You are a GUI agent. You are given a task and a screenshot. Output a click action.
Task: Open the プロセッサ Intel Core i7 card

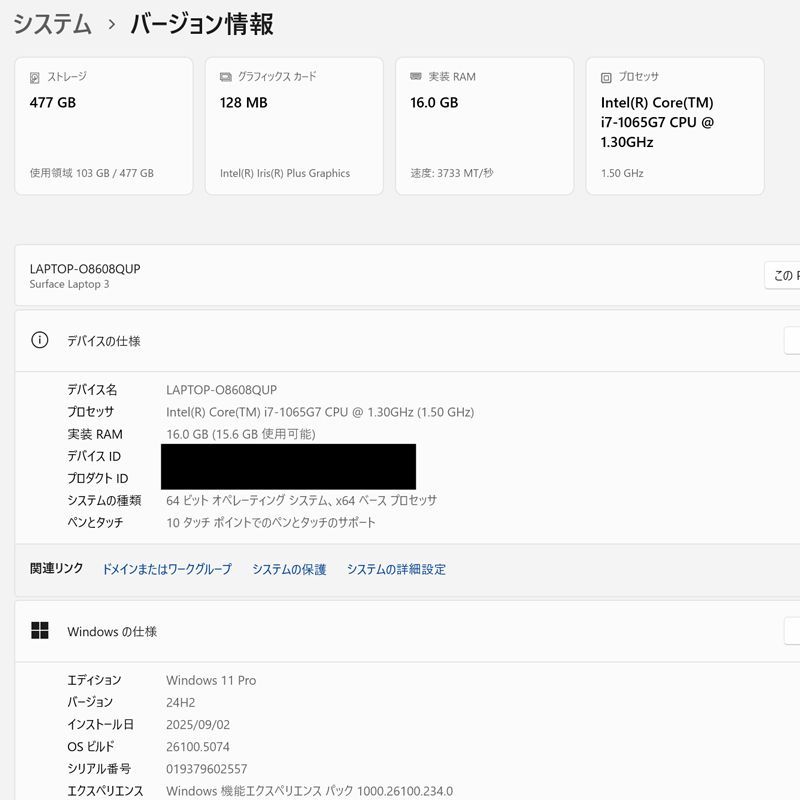pos(675,126)
